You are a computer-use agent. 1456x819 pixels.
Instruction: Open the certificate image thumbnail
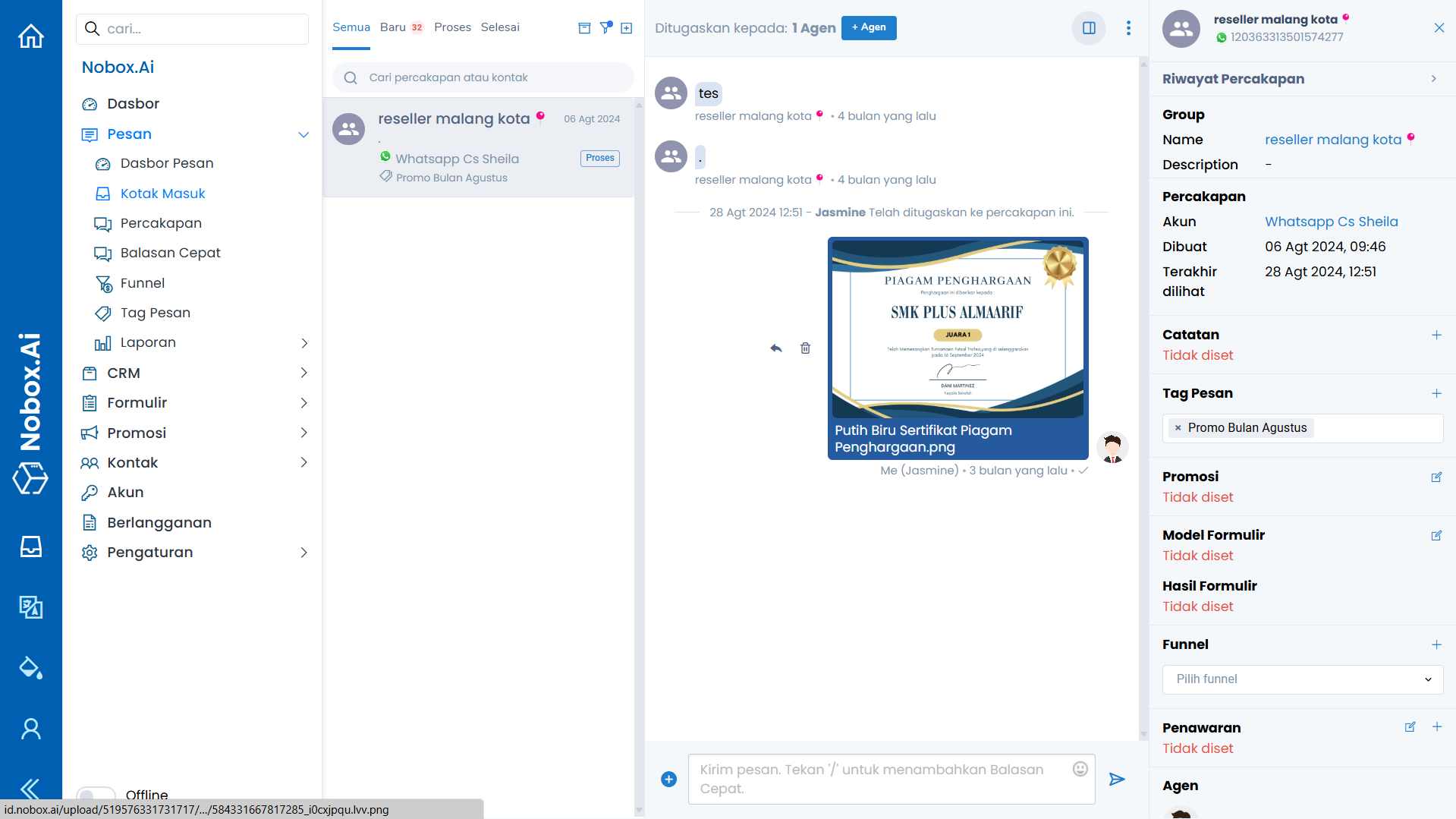(x=958, y=329)
